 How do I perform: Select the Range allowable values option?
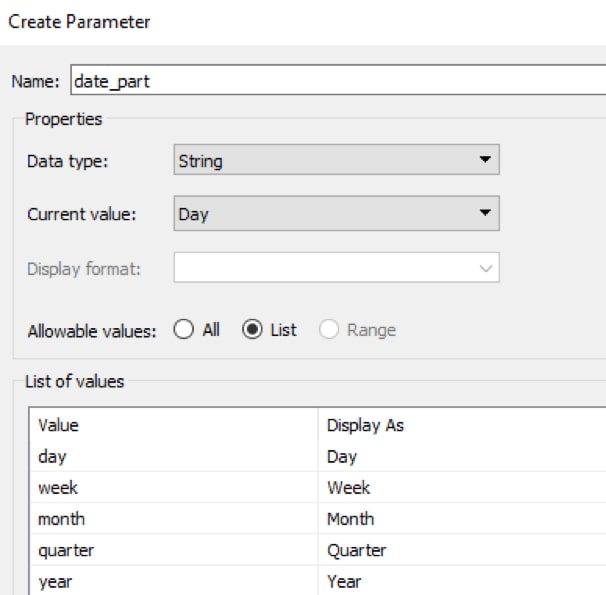pyautogui.click(x=331, y=330)
